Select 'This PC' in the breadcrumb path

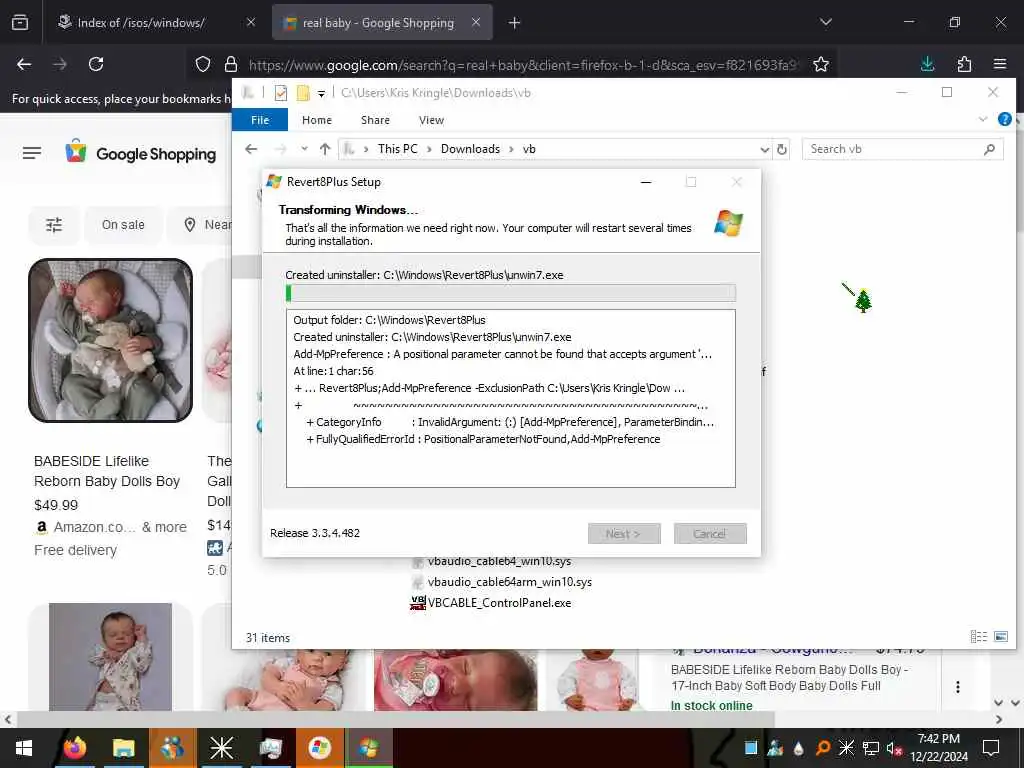(398, 149)
